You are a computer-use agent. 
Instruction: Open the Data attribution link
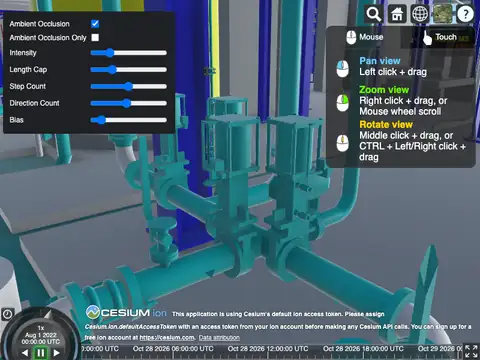pyautogui.click(x=219, y=337)
